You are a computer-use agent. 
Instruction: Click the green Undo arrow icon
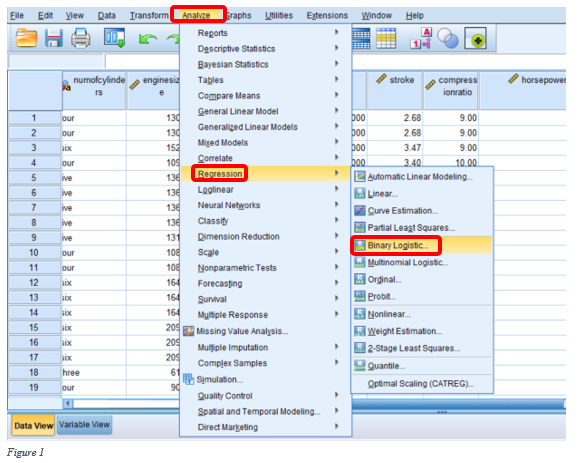tap(148, 39)
